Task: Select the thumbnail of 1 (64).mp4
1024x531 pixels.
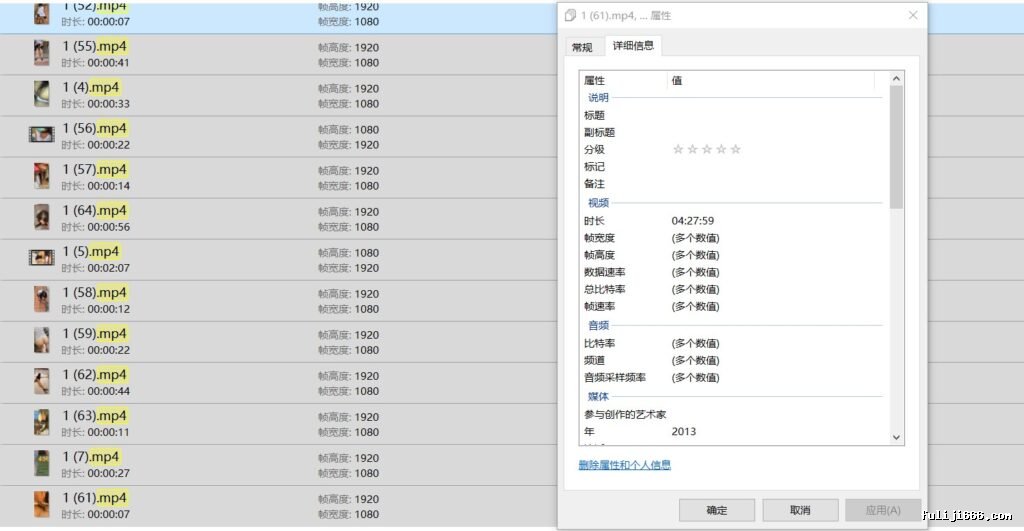Action: 42,217
